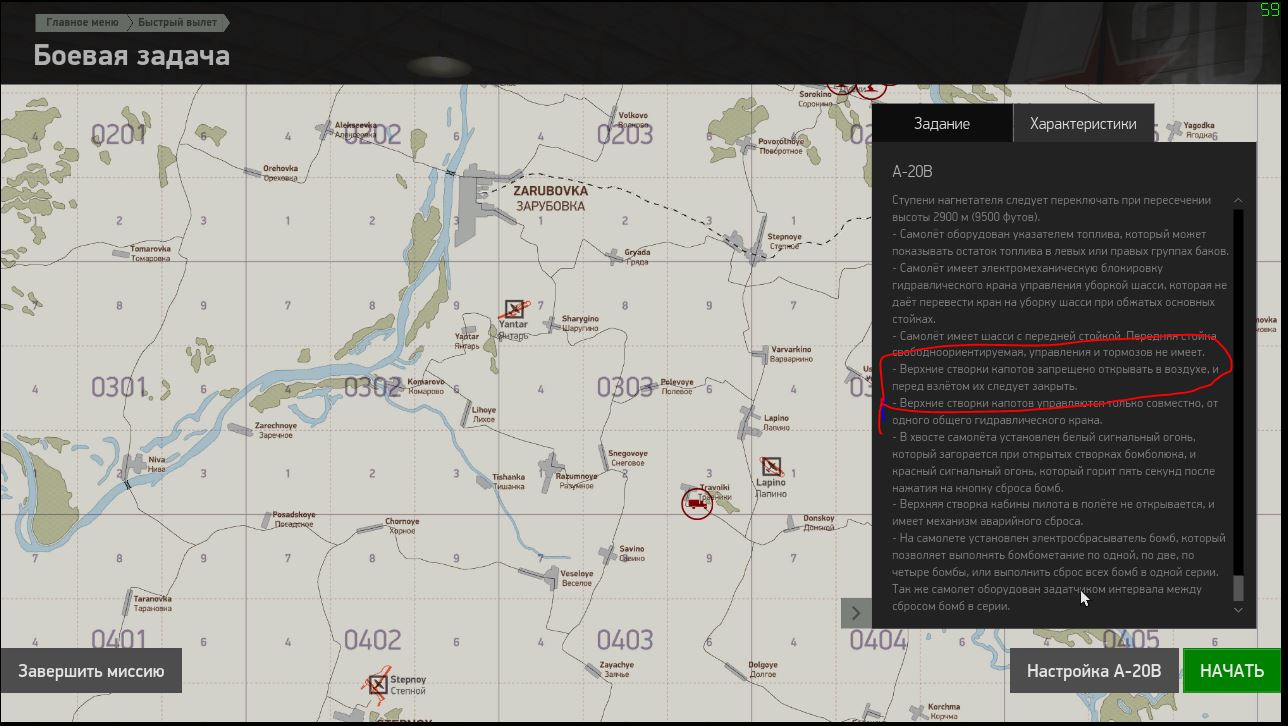Screen dimensions: 1288x726
Task: Go to Главное меню breadcrumb
Action: 82,22
